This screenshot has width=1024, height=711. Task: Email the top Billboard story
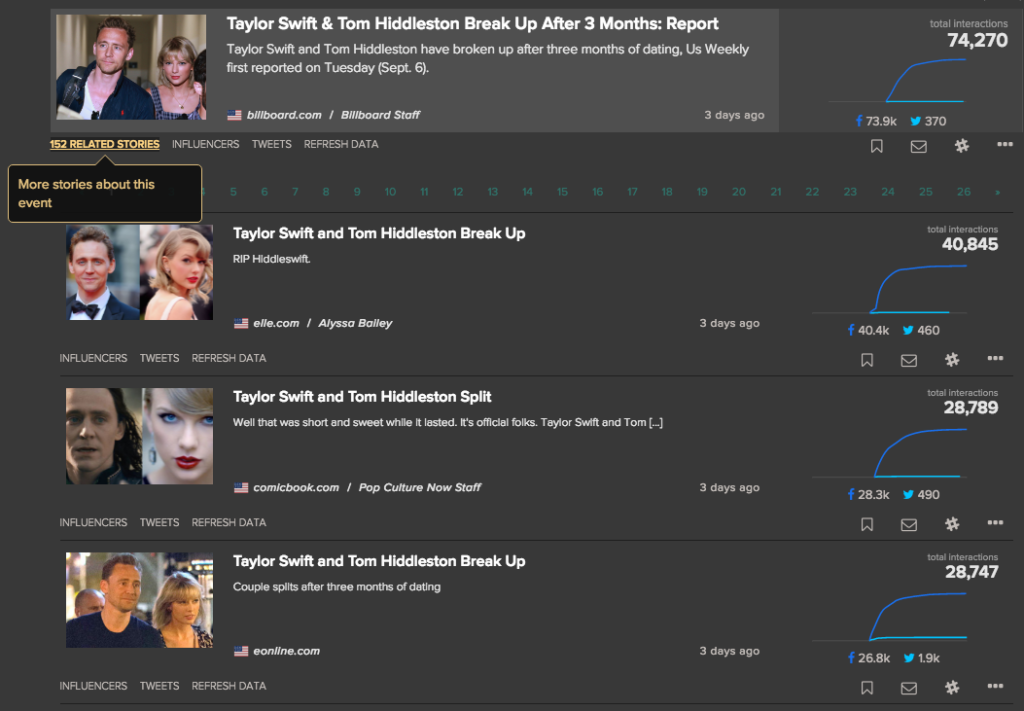click(919, 146)
